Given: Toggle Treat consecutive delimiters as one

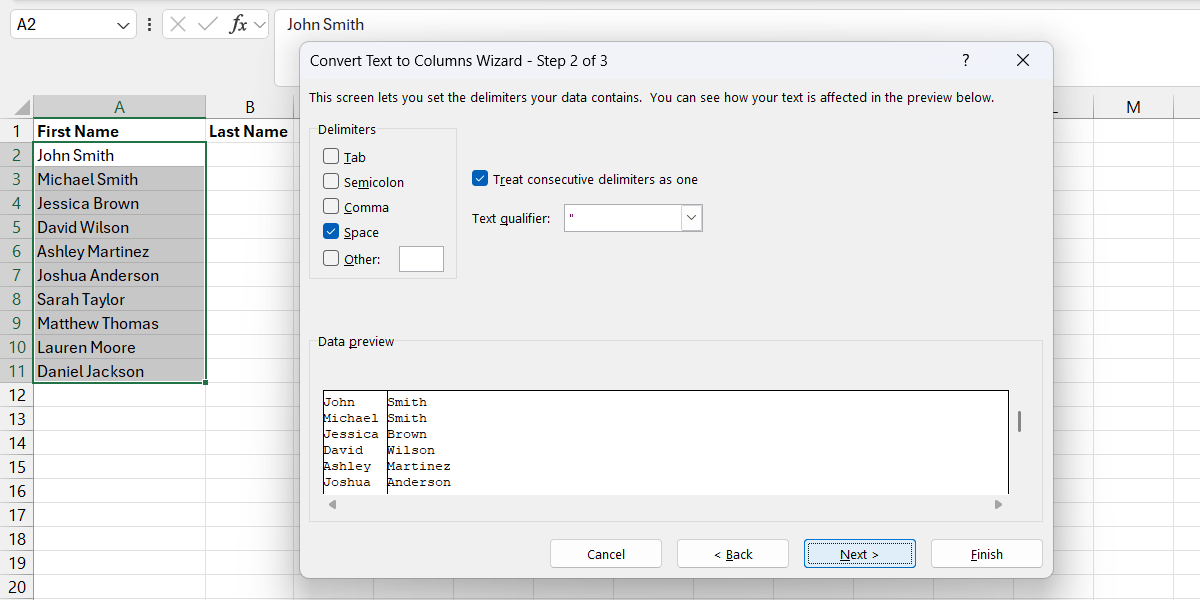Looking at the screenshot, I should coord(480,179).
